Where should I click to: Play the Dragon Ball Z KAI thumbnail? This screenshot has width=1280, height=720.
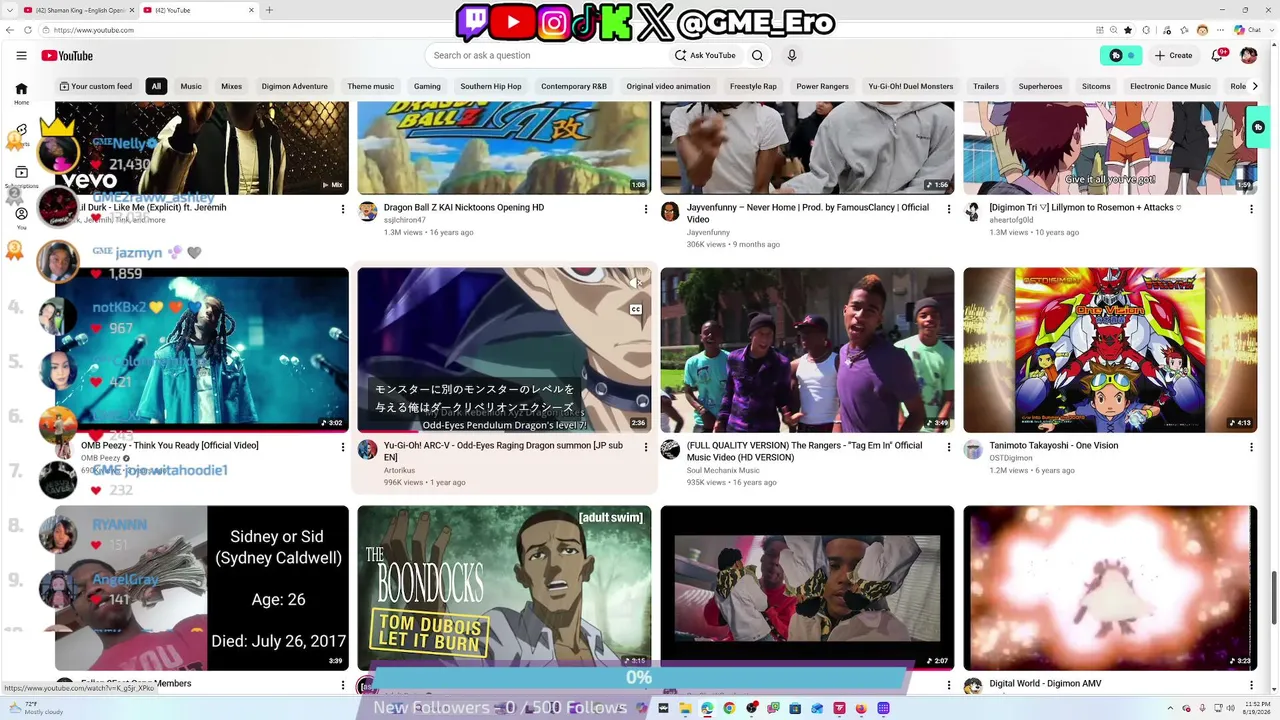pyautogui.click(x=504, y=148)
